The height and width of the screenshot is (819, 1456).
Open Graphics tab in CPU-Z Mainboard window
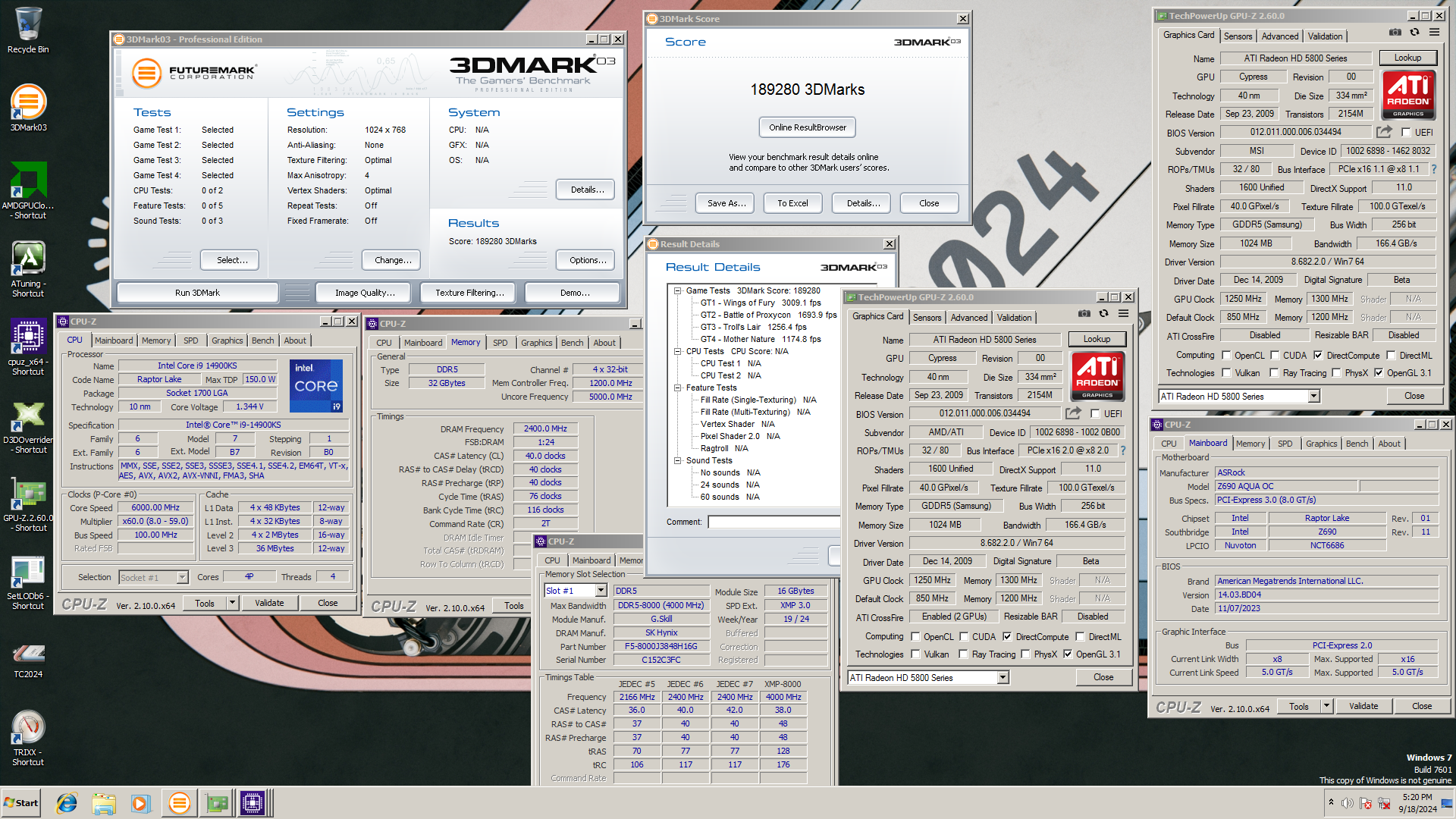tap(1321, 444)
